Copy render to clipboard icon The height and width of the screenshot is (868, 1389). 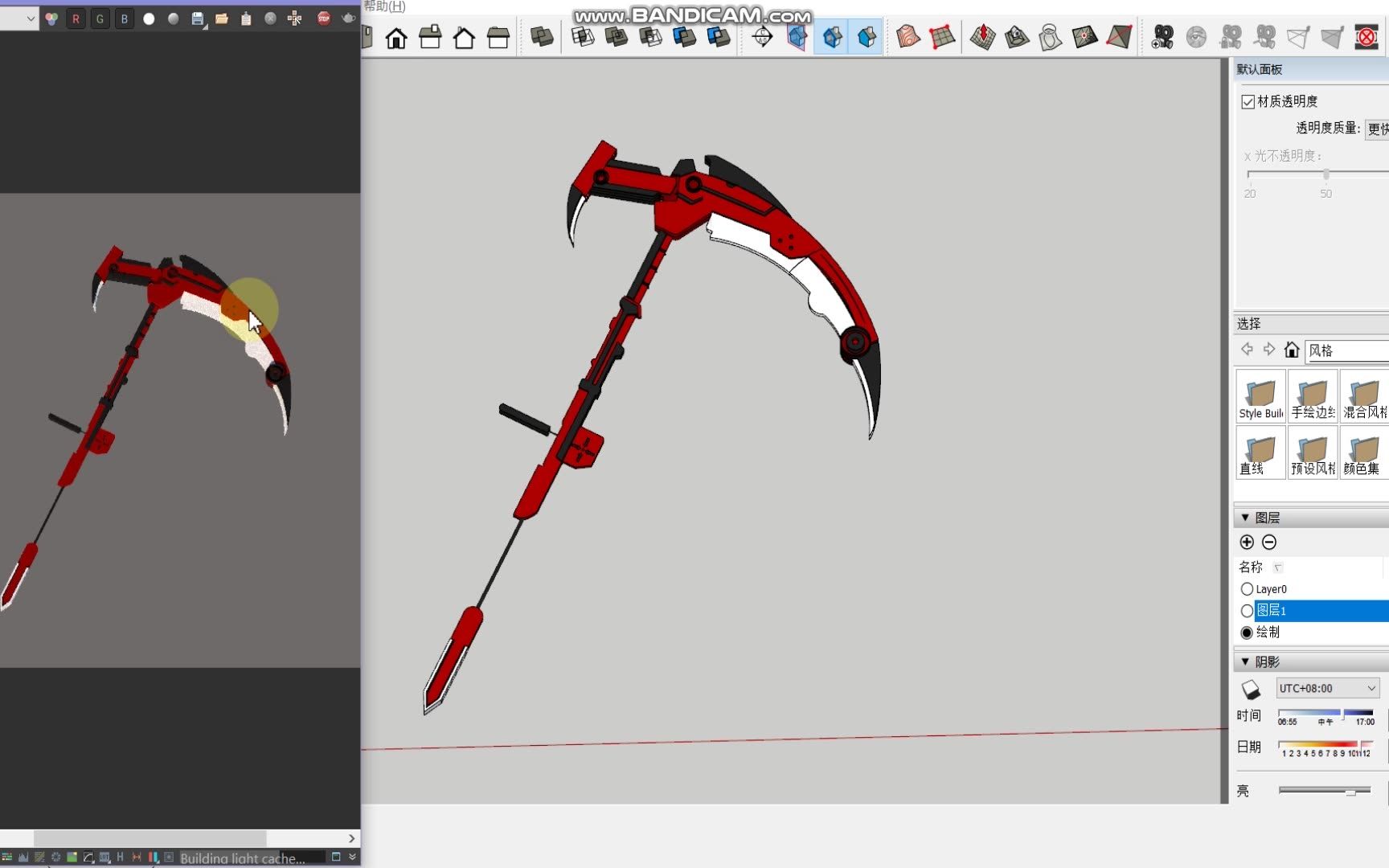point(246,18)
